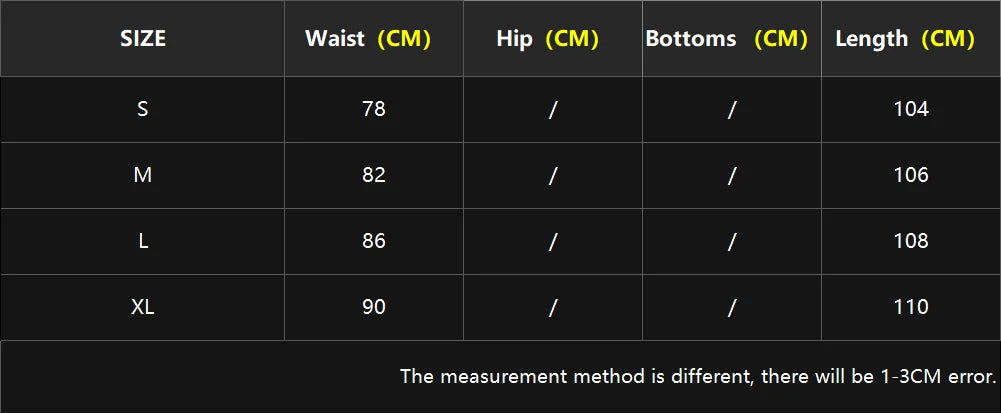The height and width of the screenshot is (414, 1001).
Task: Click waist value 82
Action: (x=373, y=175)
